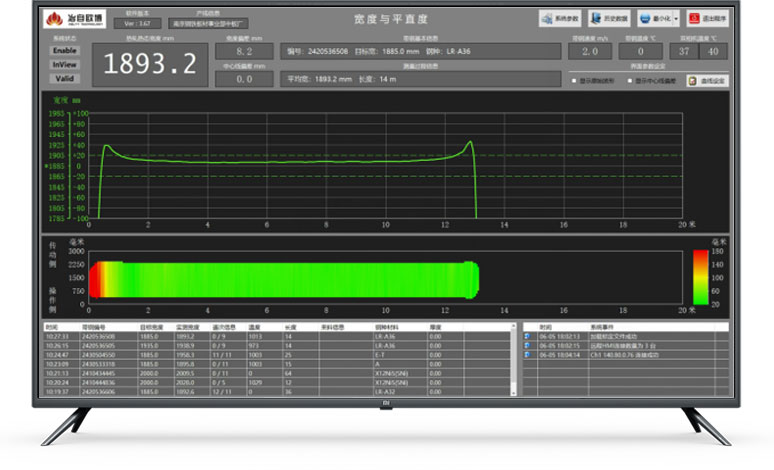Click the info icon beside the 10:02:15 event
The height and width of the screenshot is (470, 774).
point(528,345)
